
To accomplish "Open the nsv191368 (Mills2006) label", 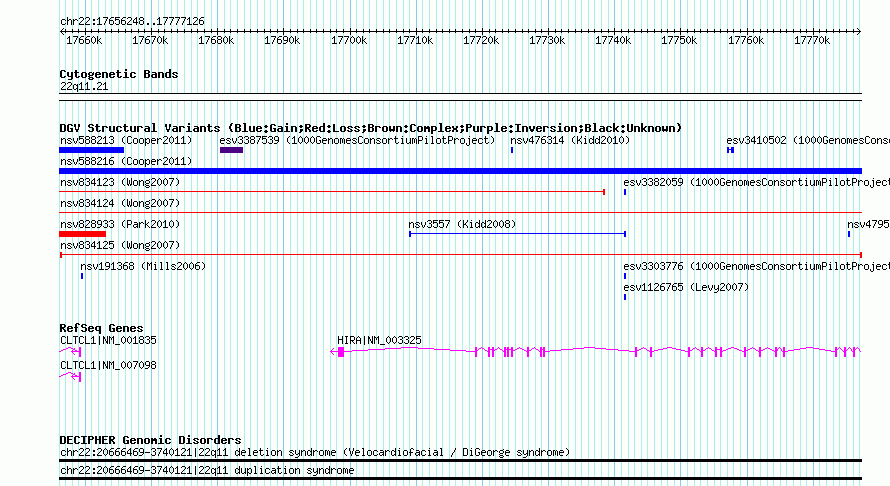I will coord(143,266).
